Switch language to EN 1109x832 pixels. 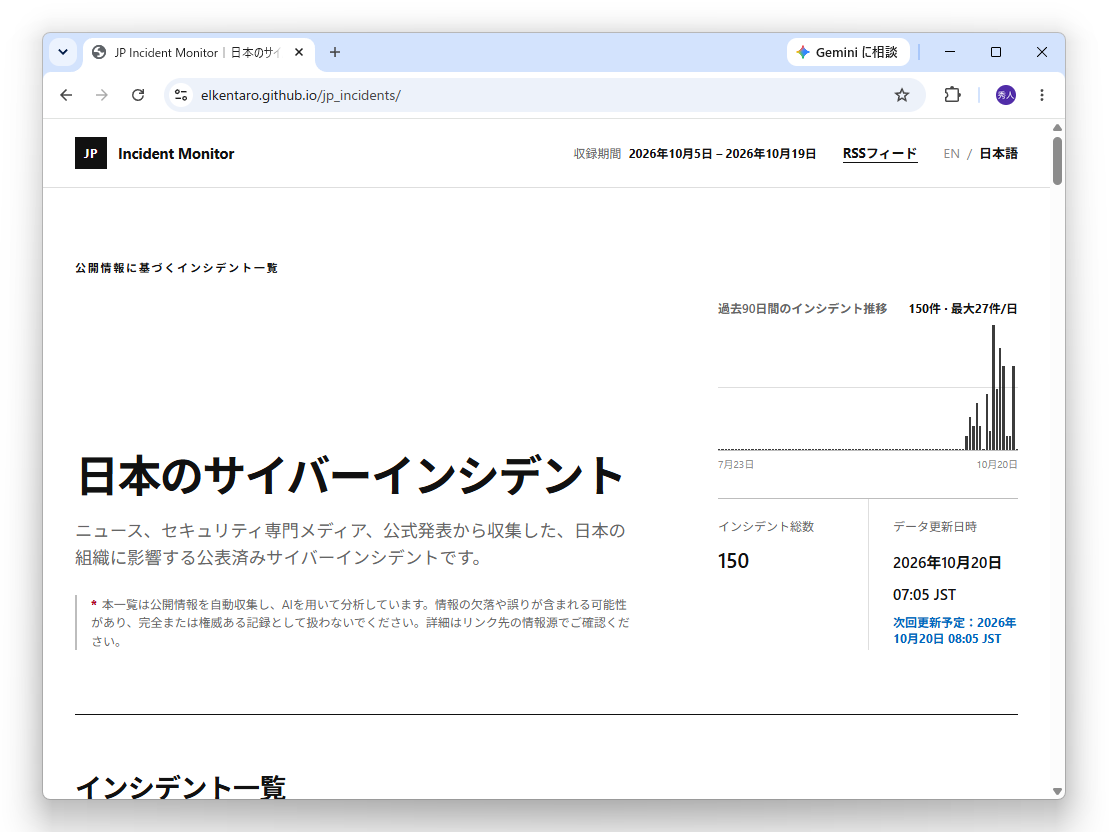[951, 154]
